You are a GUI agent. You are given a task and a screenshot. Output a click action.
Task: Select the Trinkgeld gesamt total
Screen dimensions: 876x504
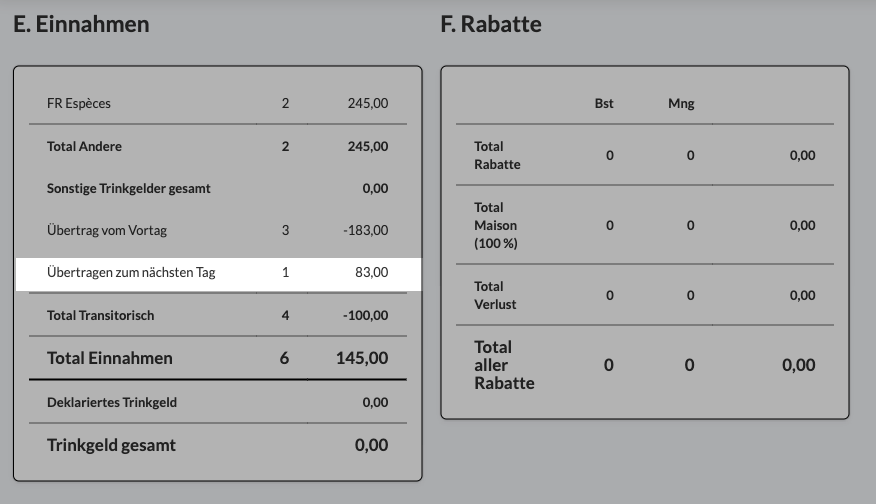pyautogui.click(x=218, y=445)
